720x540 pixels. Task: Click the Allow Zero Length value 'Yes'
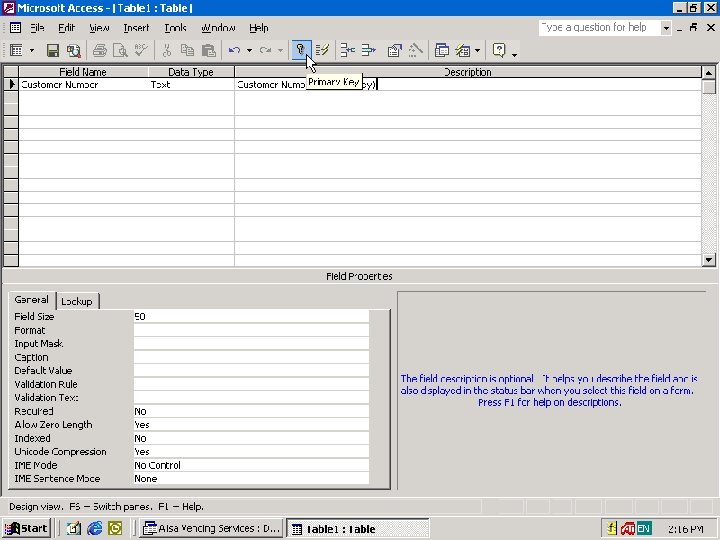click(251, 424)
